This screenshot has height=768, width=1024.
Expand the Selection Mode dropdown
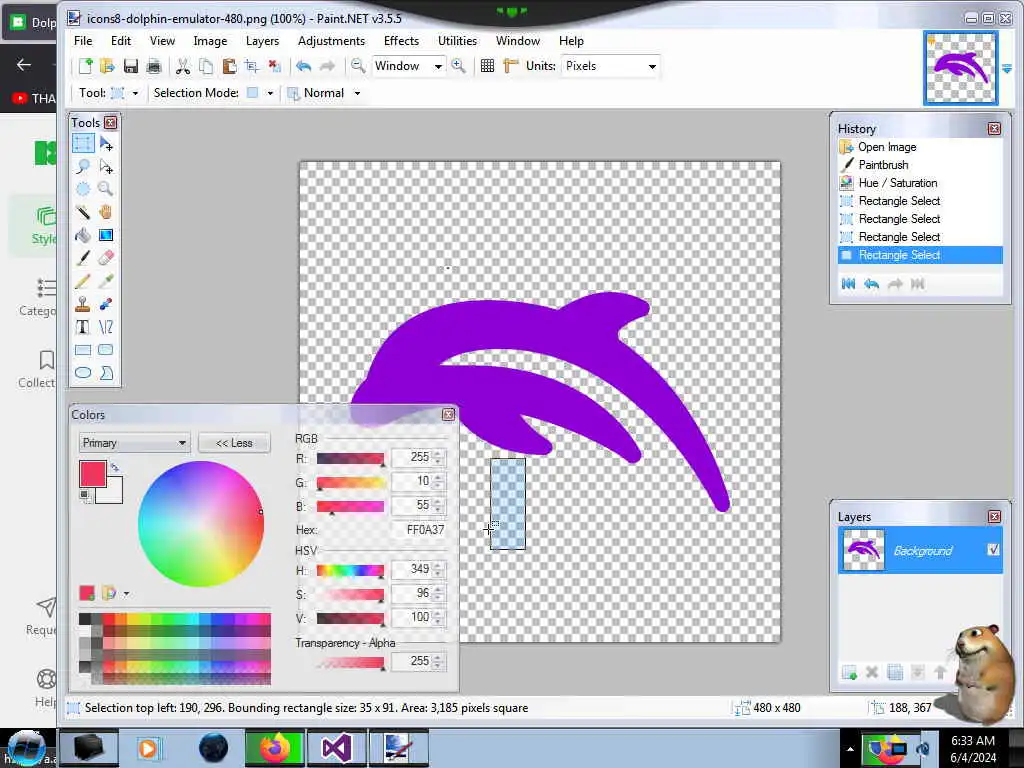tap(270, 93)
